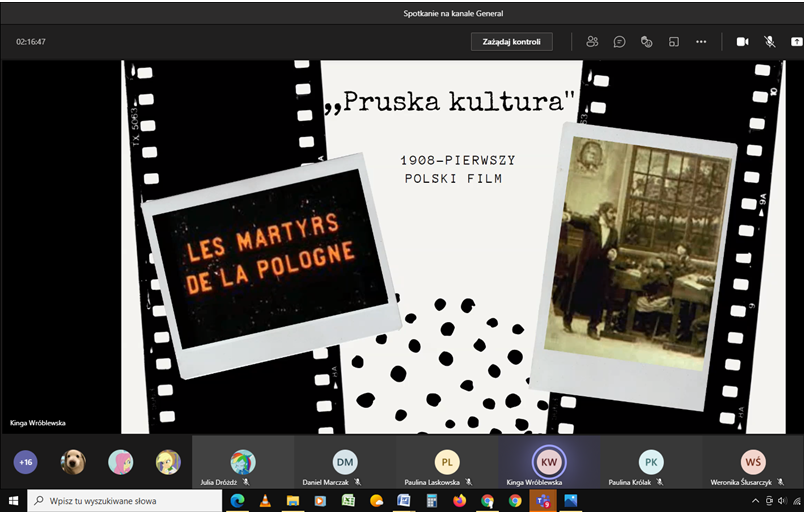
Task: Open the first Chrome icon in taskbar
Action: pyautogui.click(x=487, y=501)
